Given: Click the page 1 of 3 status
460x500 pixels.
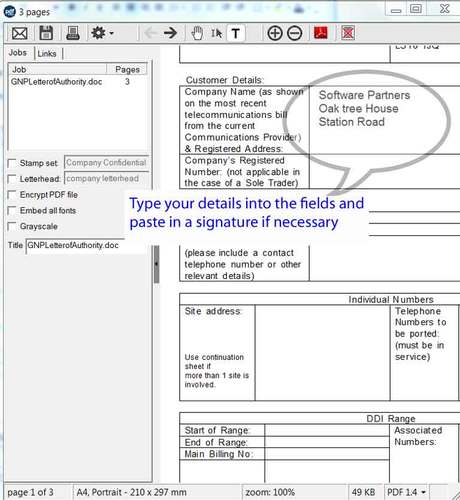Looking at the screenshot, I should pyautogui.click(x=30, y=492).
